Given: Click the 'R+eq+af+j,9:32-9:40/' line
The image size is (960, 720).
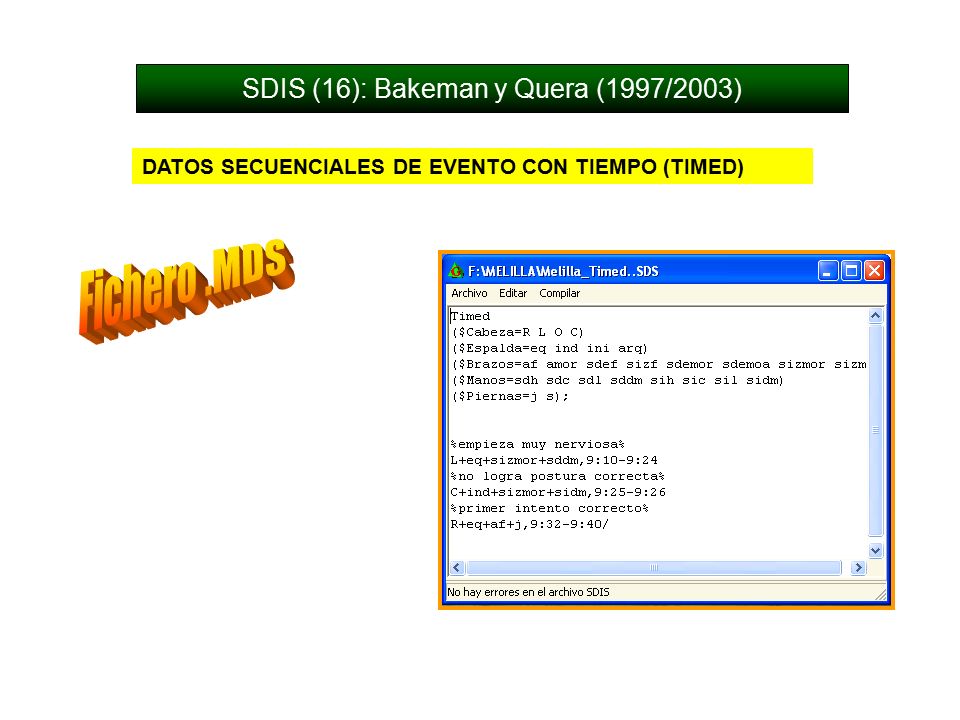Looking at the screenshot, I should coord(530,524).
